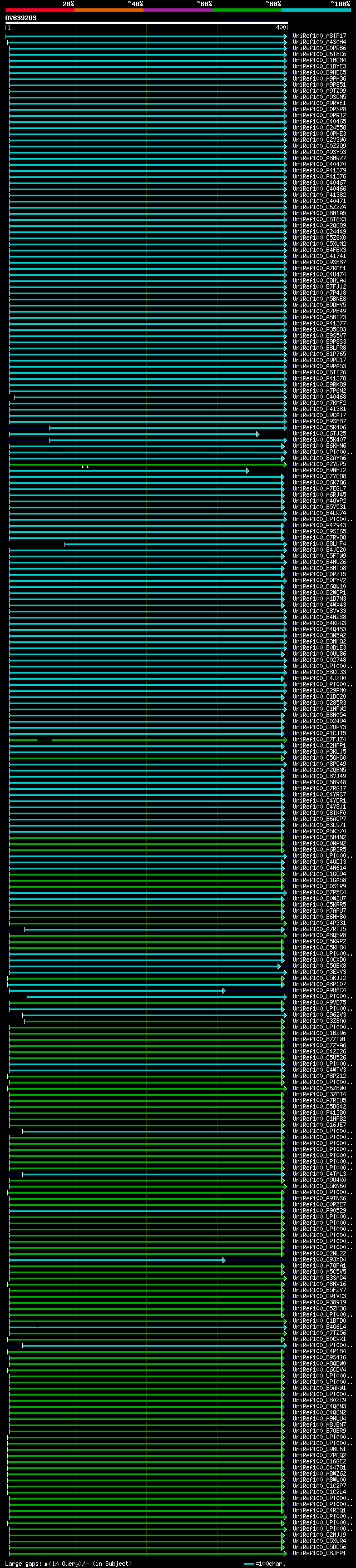356x1568 pixels.
Task: Select the UniRef100_Q9BL61 label
Action: coord(319,1450)
